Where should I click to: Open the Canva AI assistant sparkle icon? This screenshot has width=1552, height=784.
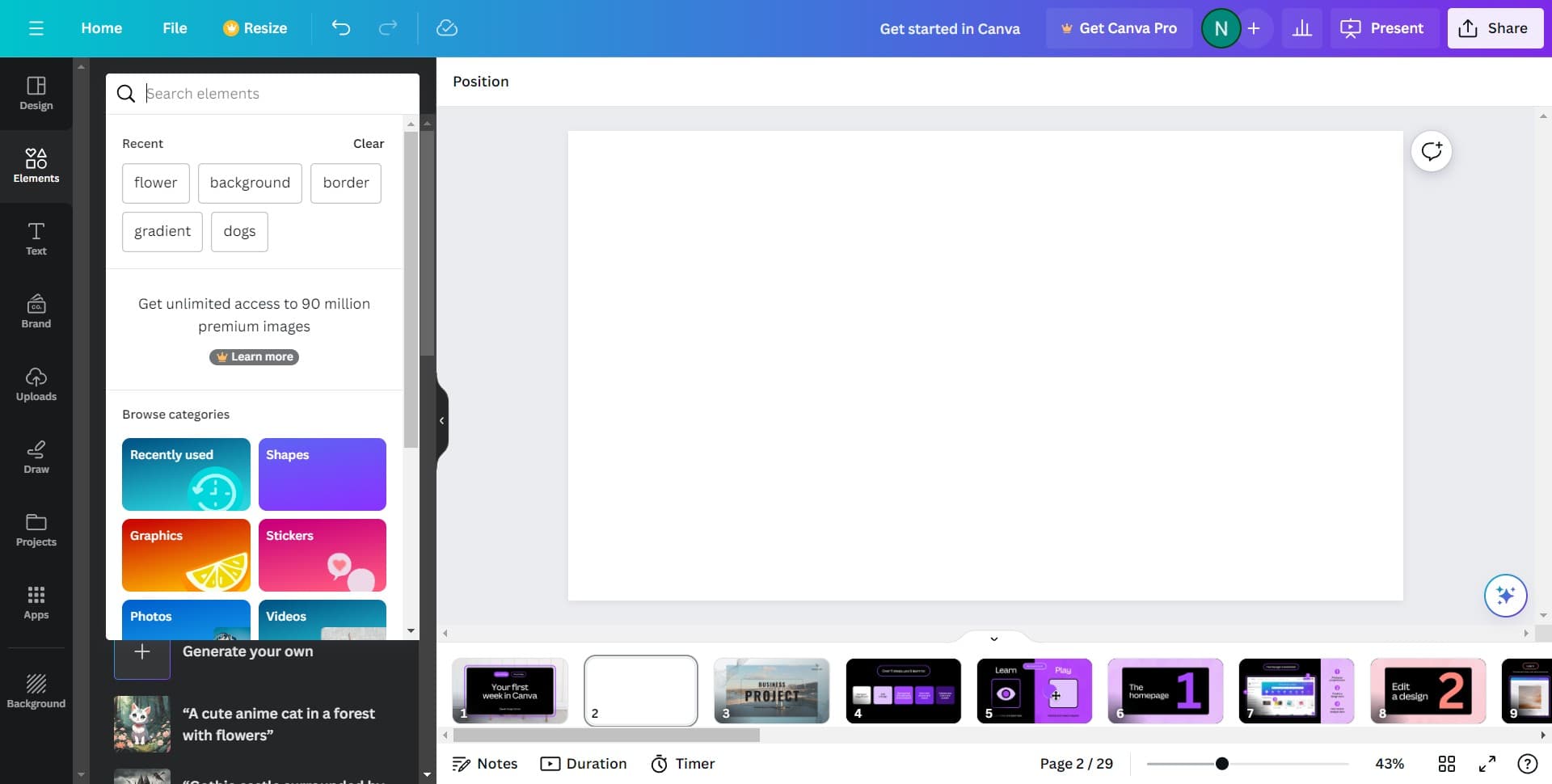(x=1504, y=596)
